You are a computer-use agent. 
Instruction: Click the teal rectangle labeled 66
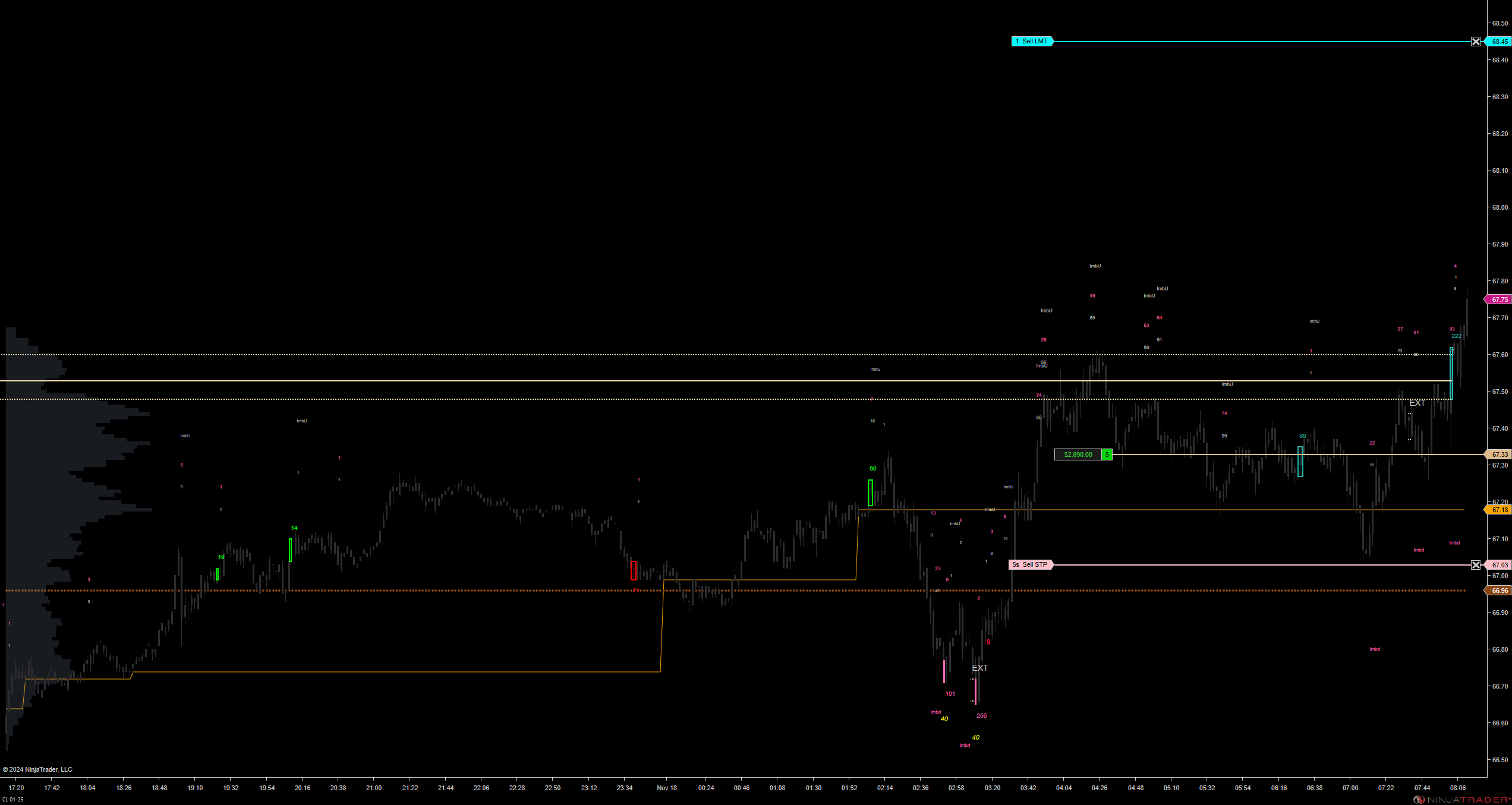[x=1300, y=462]
